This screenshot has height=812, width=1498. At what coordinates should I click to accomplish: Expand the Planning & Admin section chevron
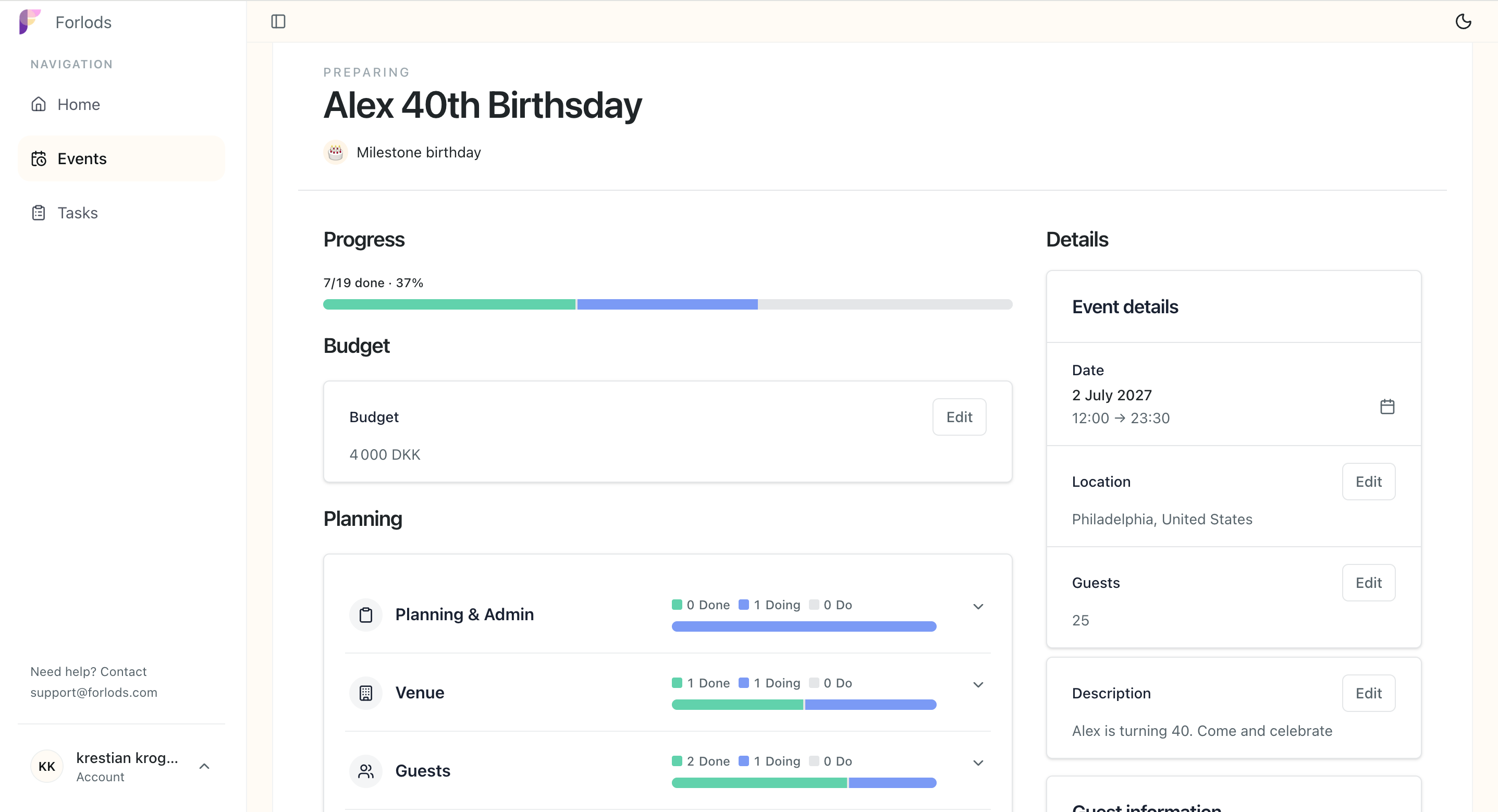coord(978,606)
